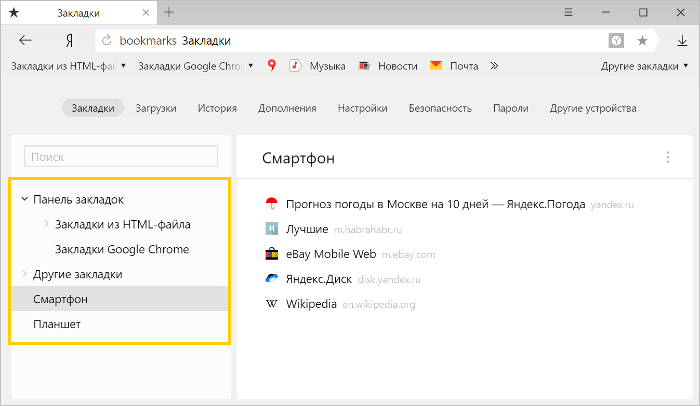
Task: Open the three-dot options for Смартфон folder
Action: (668, 157)
